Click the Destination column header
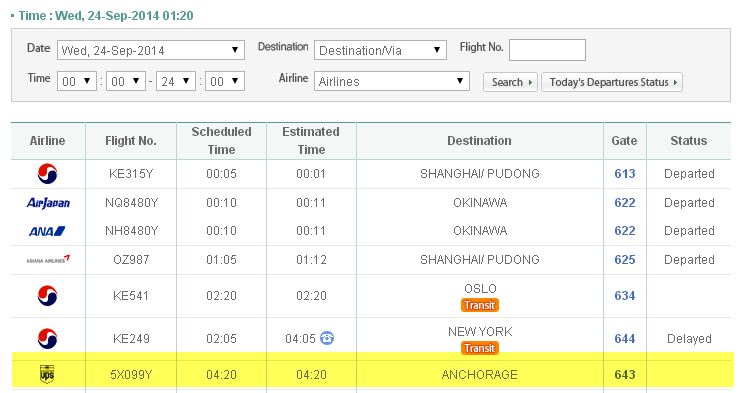Screen dimensions: 746x393 pos(480,141)
